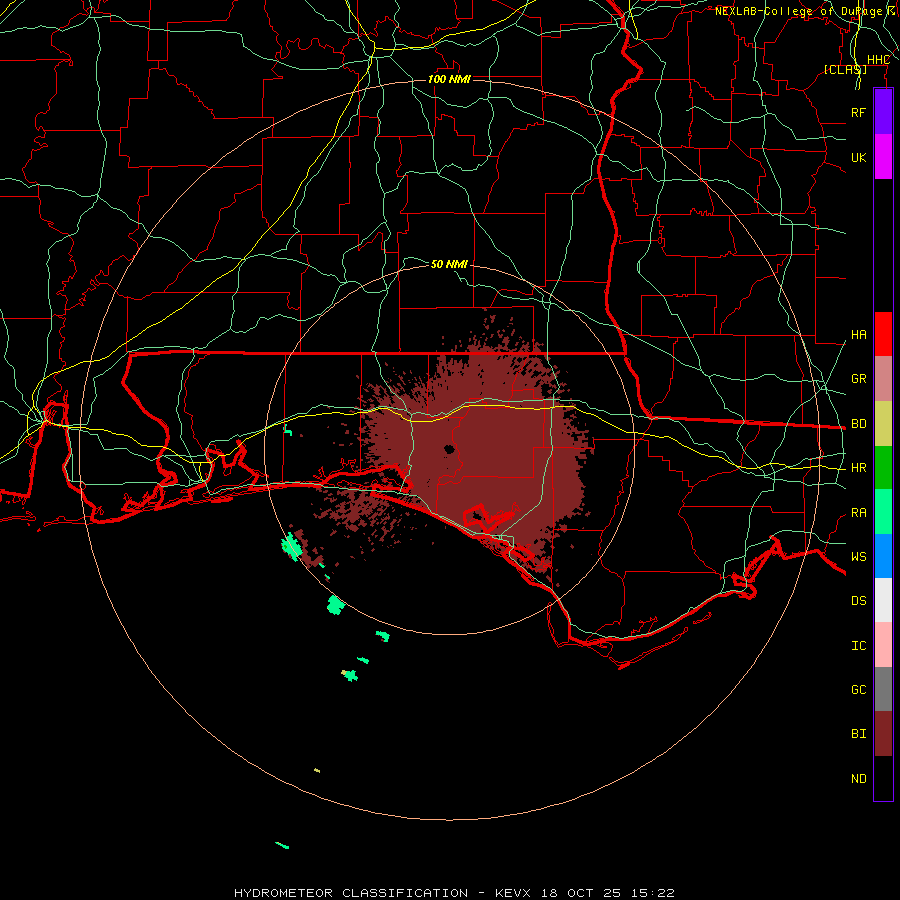
Task: Click the UK magenta legend swatch
Action: click(x=883, y=157)
